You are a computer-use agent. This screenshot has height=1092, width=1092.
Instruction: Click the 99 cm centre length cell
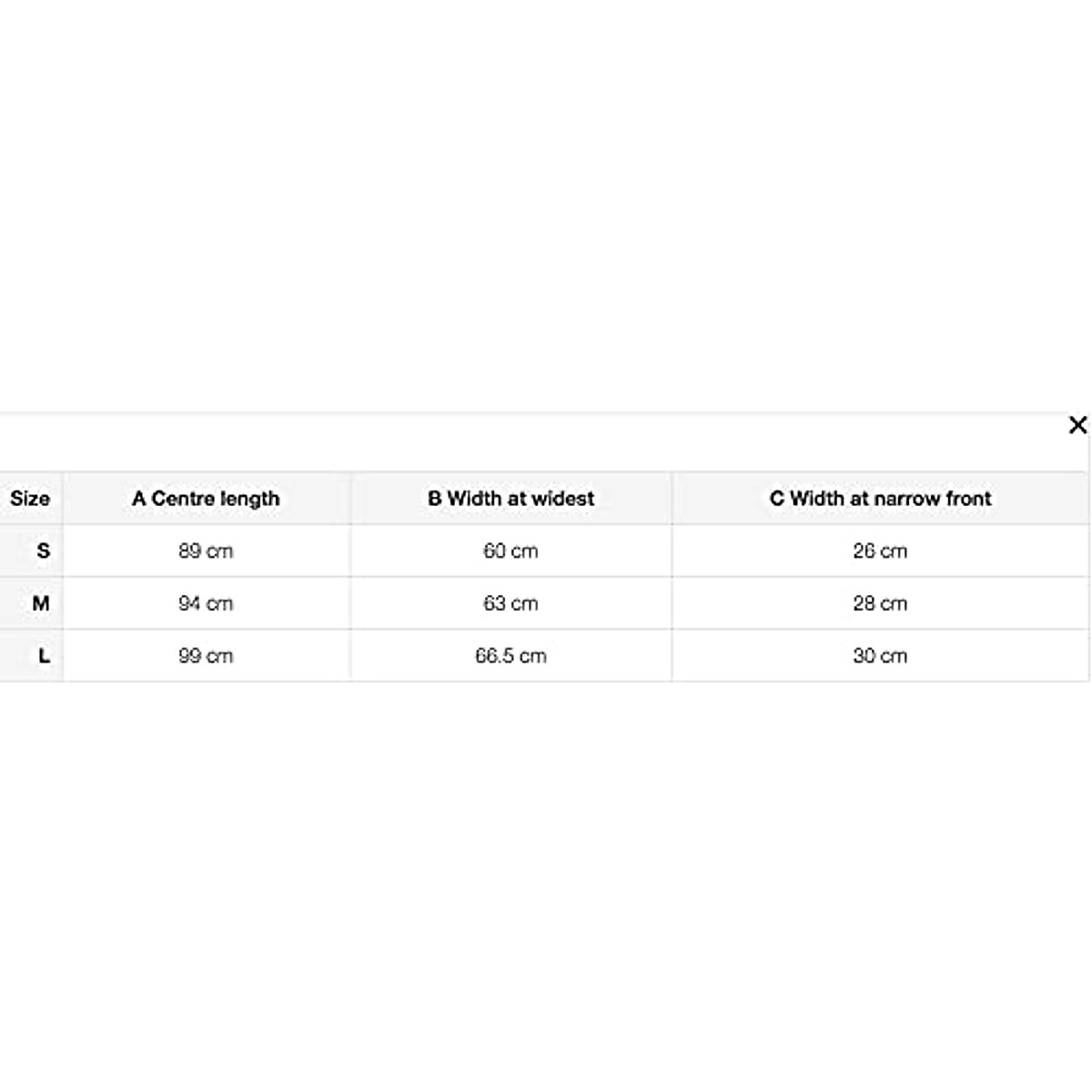coord(206,656)
